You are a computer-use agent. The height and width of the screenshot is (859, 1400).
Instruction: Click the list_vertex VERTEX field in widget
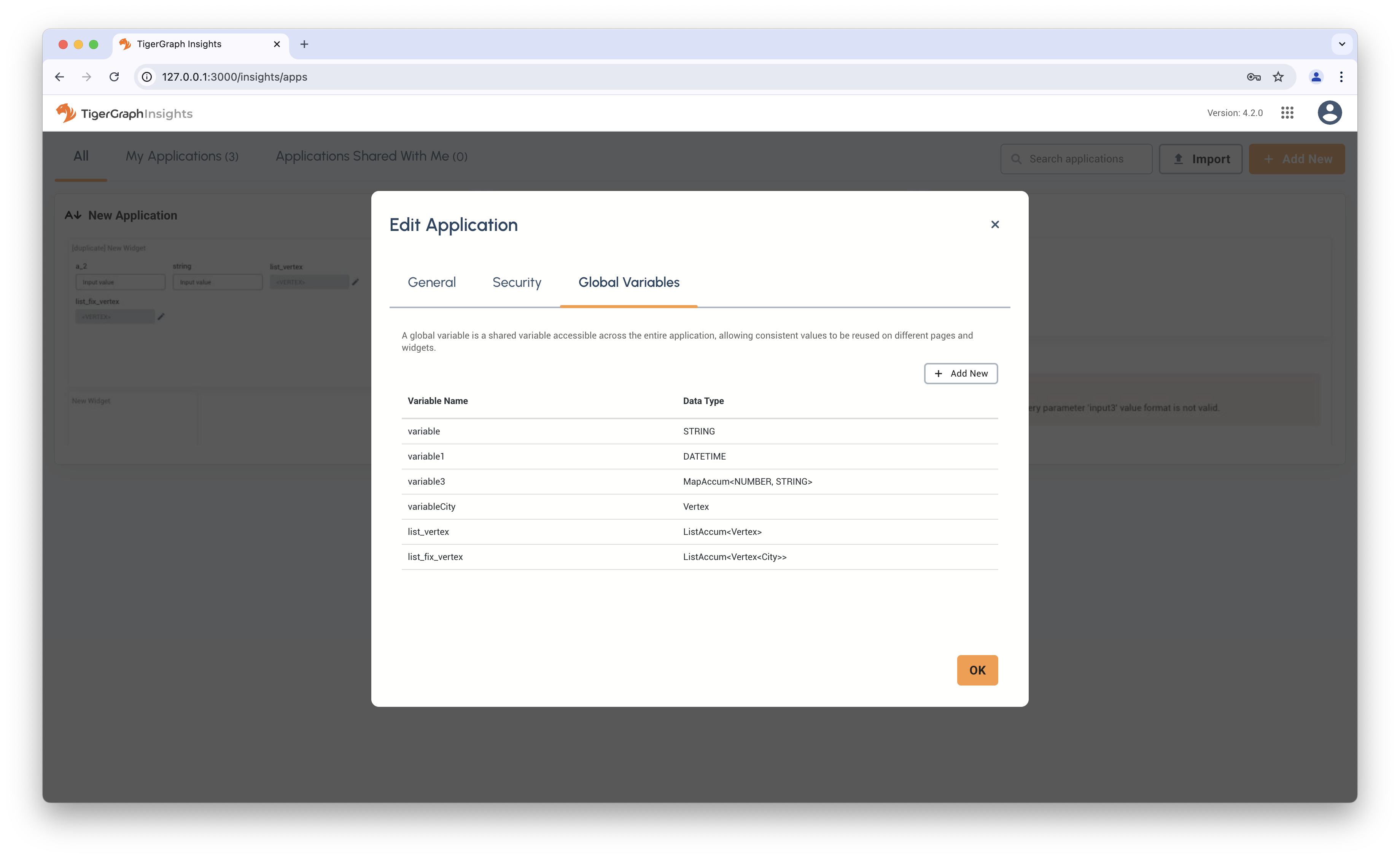click(309, 282)
